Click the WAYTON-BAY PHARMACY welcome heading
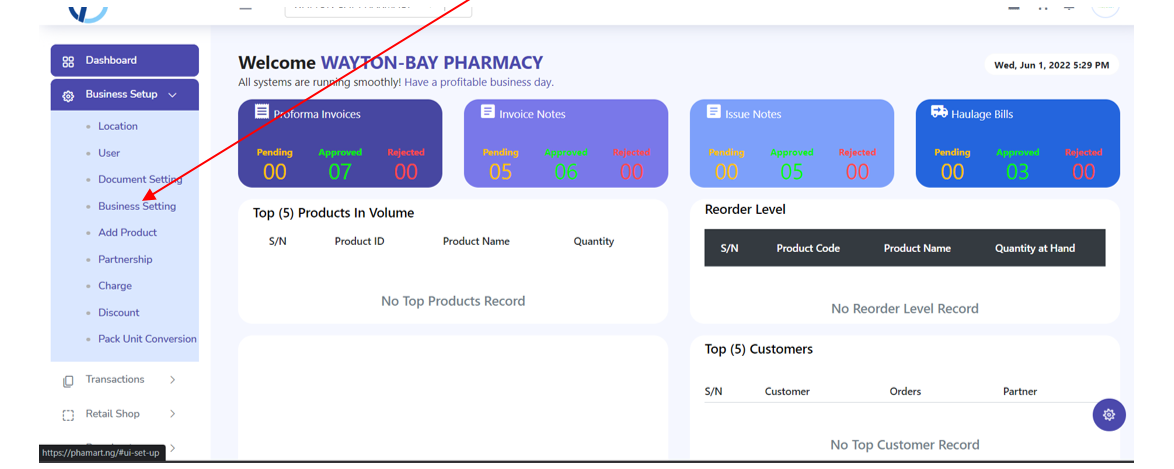 432,63
